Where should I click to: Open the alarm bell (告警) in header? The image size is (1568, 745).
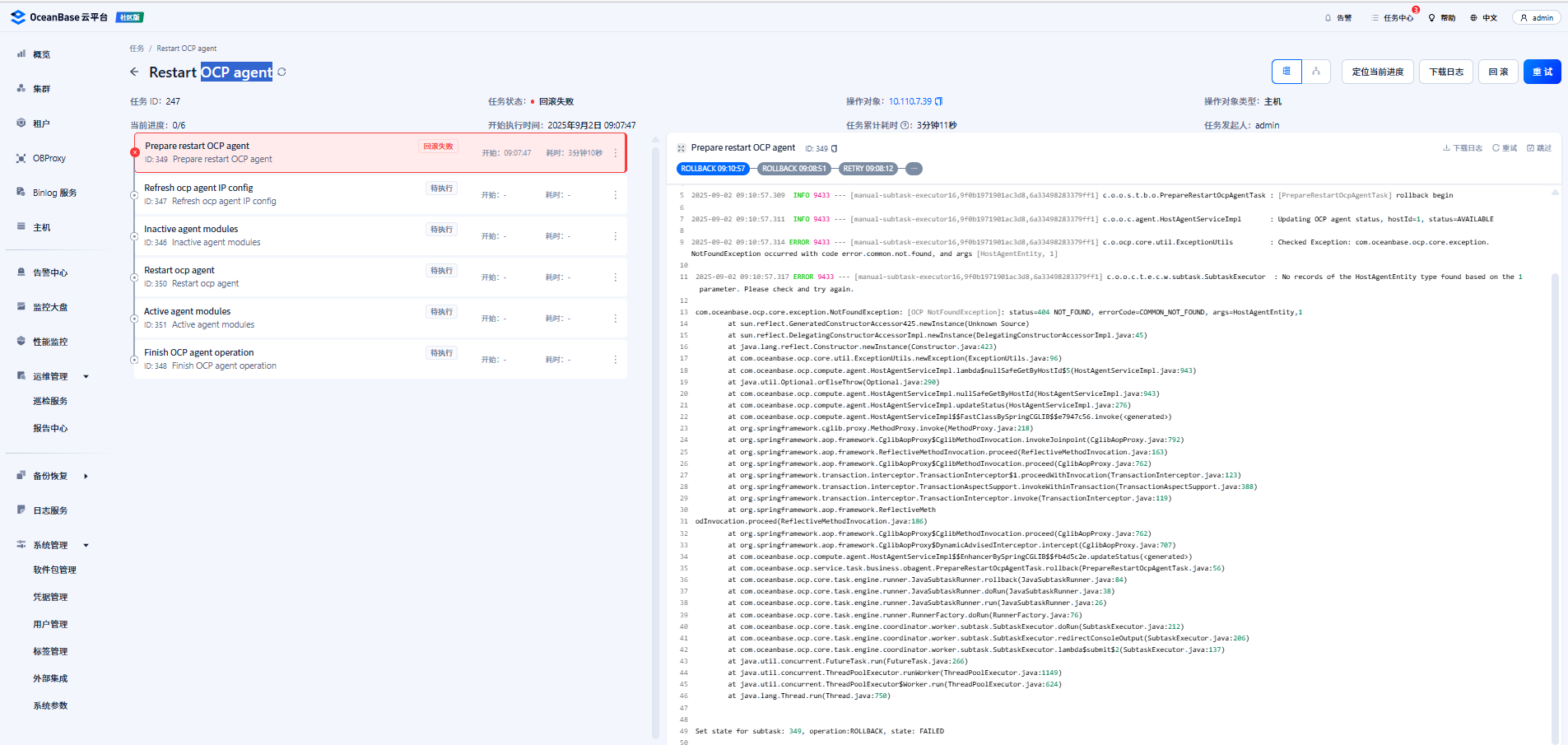pyautogui.click(x=1328, y=17)
